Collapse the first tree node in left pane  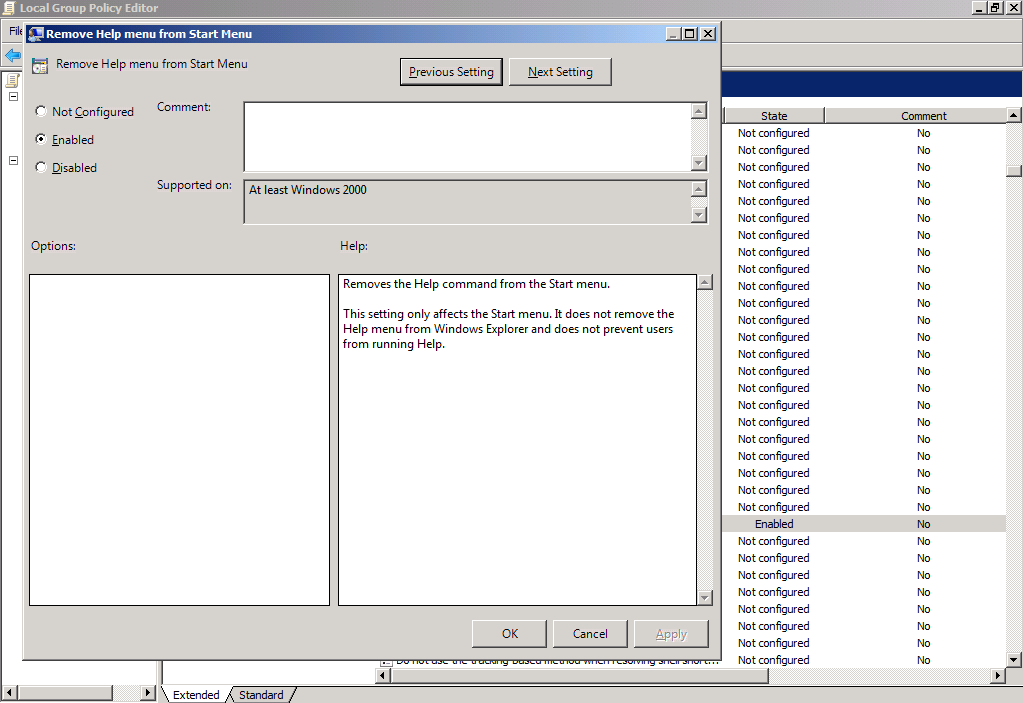(14, 97)
